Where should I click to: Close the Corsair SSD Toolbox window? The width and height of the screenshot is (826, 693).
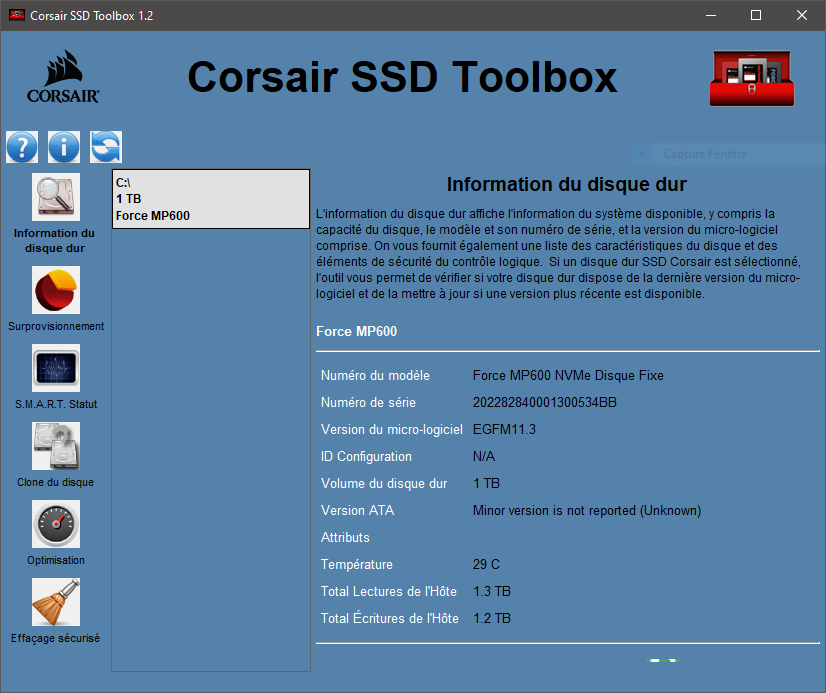[802, 15]
